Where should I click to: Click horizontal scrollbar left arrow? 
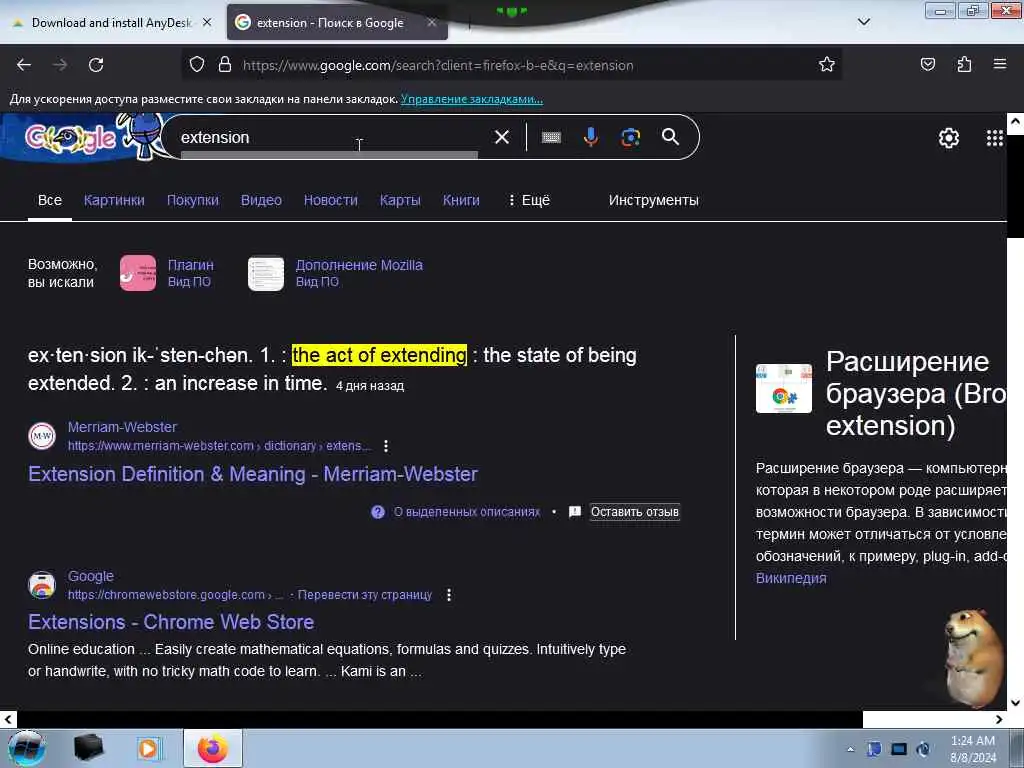8,720
